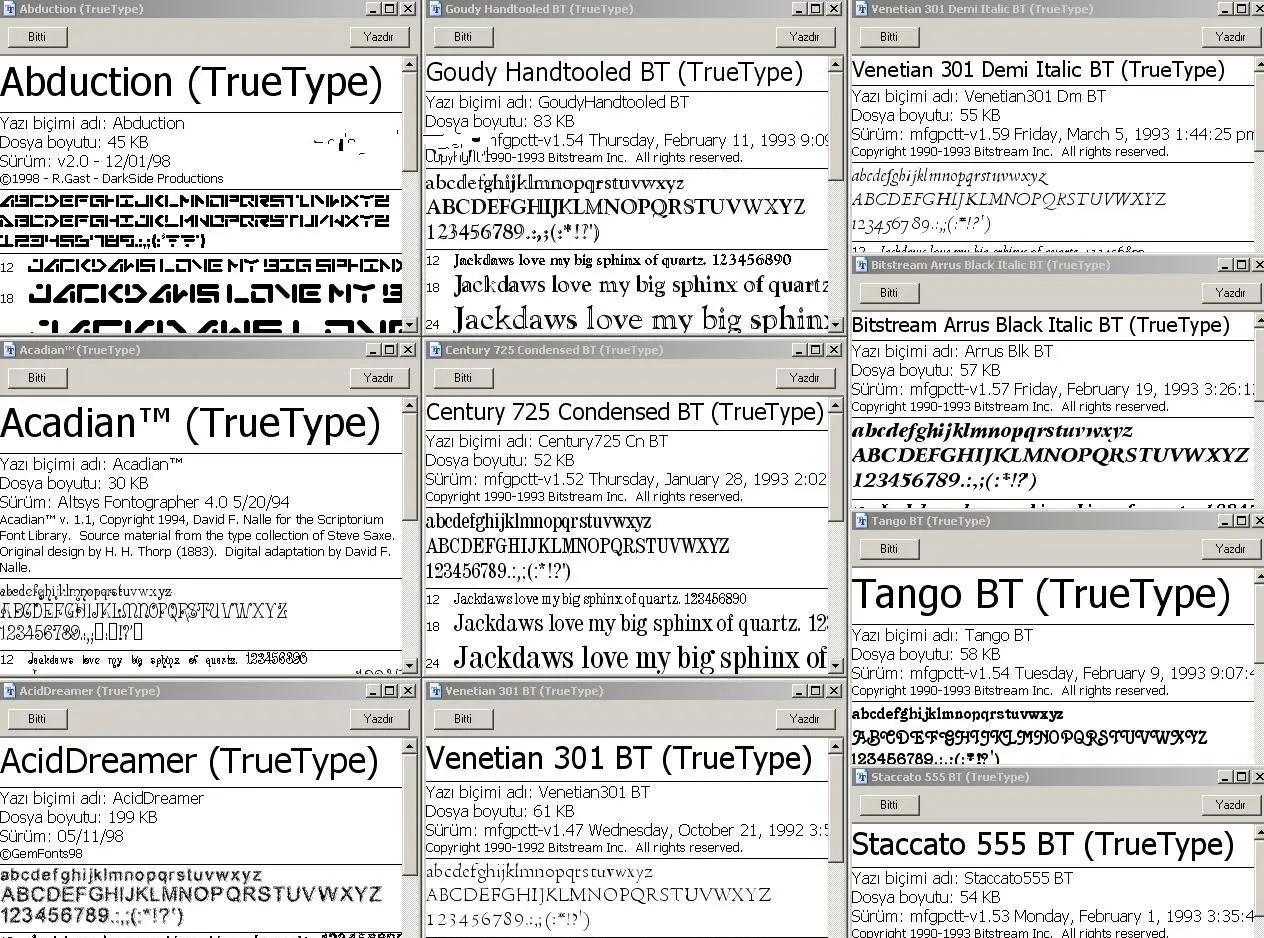Click Yazdır in the Staccato 555 BT window
Image resolution: width=1264 pixels, height=938 pixels.
click(1231, 805)
